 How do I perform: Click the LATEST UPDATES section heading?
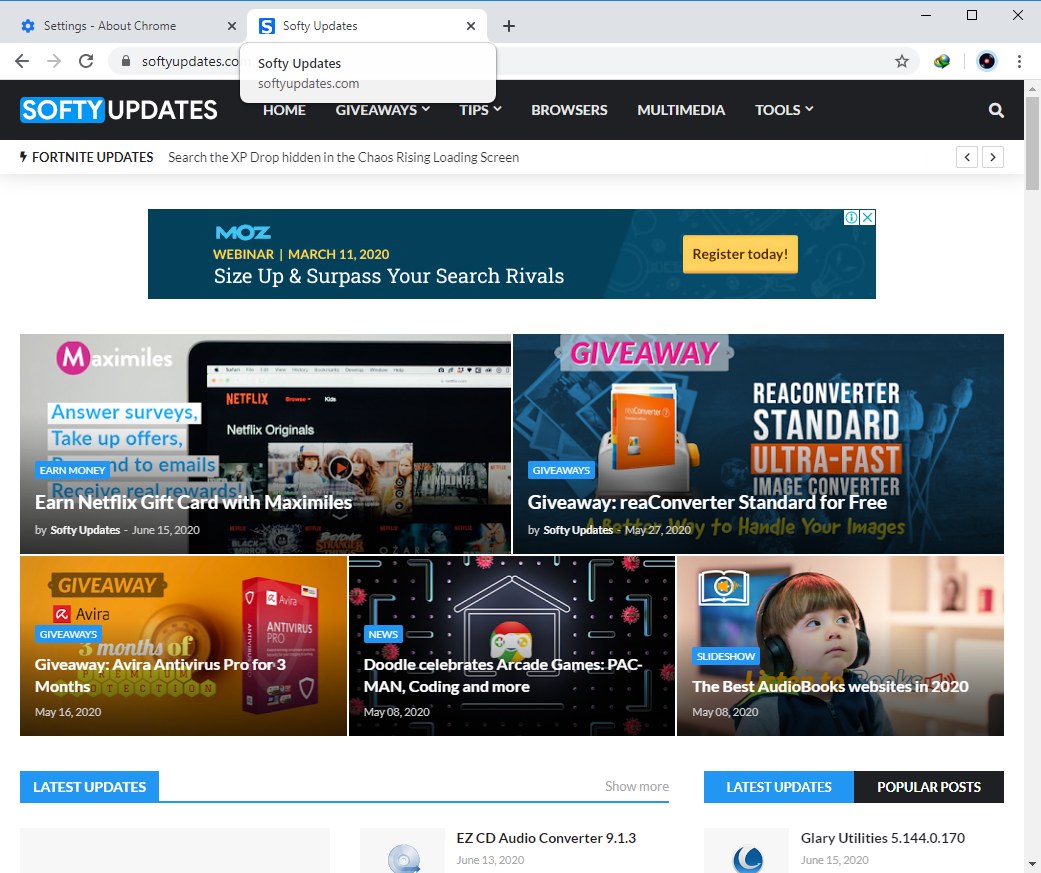tap(90, 787)
